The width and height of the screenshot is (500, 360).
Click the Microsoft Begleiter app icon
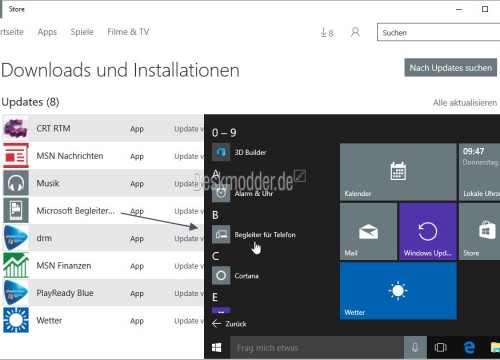[x=16, y=210]
